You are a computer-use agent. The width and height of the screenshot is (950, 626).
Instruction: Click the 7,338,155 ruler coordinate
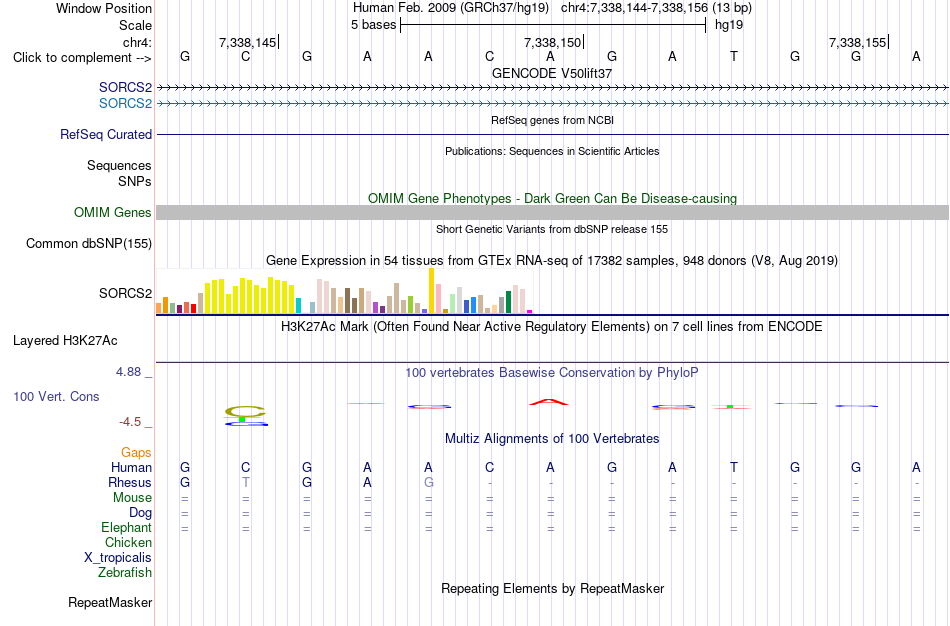click(x=857, y=42)
